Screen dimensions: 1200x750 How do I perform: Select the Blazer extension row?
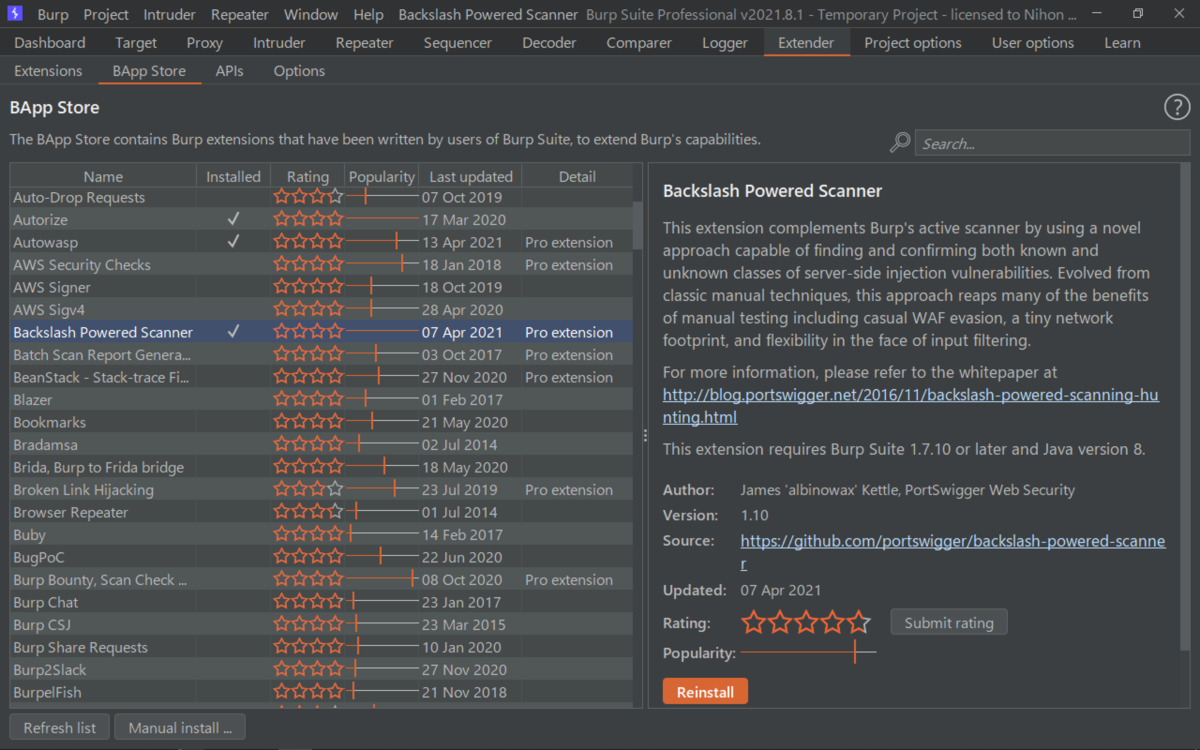coord(321,399)
